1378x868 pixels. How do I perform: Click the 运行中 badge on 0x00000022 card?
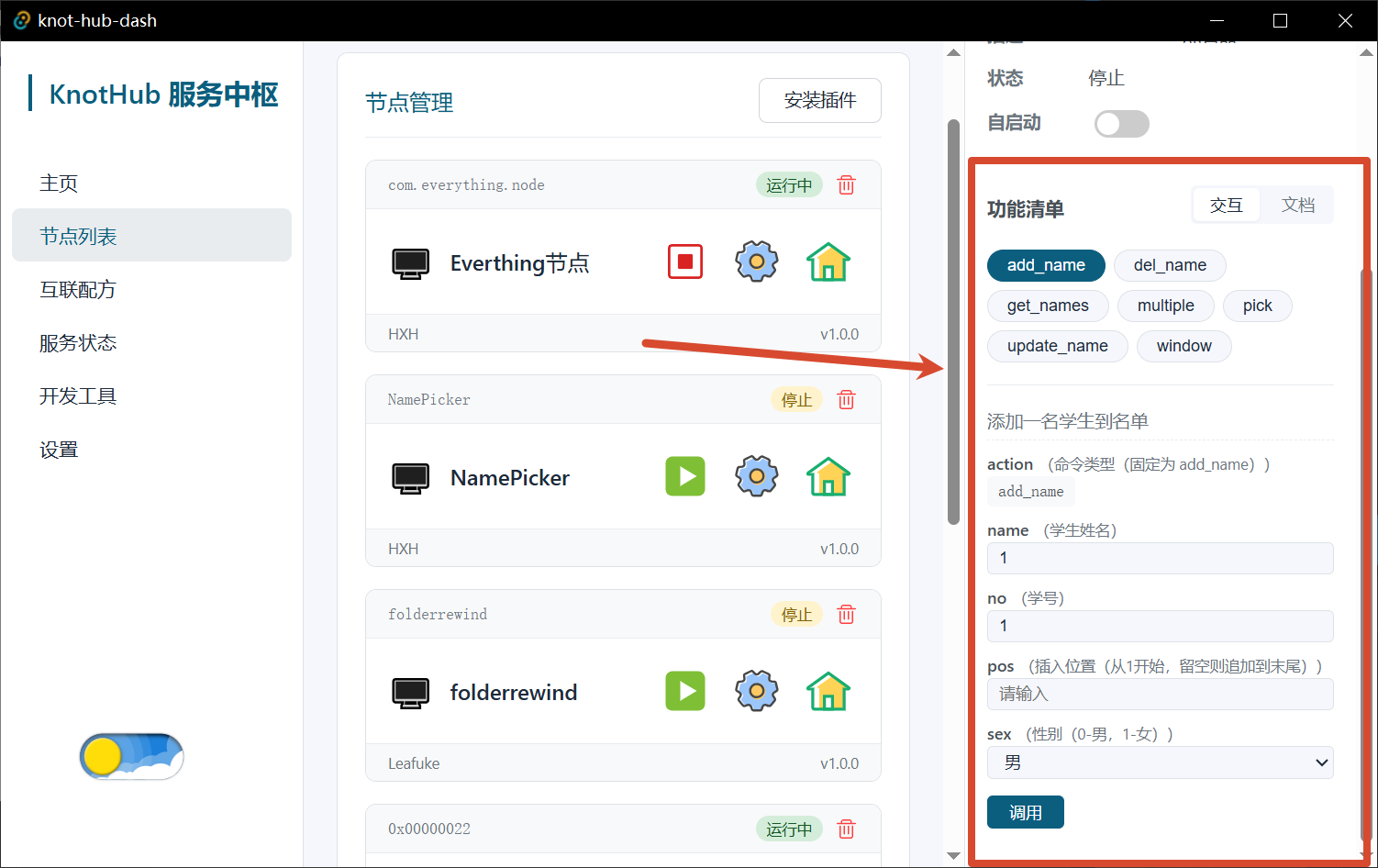coord(789,829)
